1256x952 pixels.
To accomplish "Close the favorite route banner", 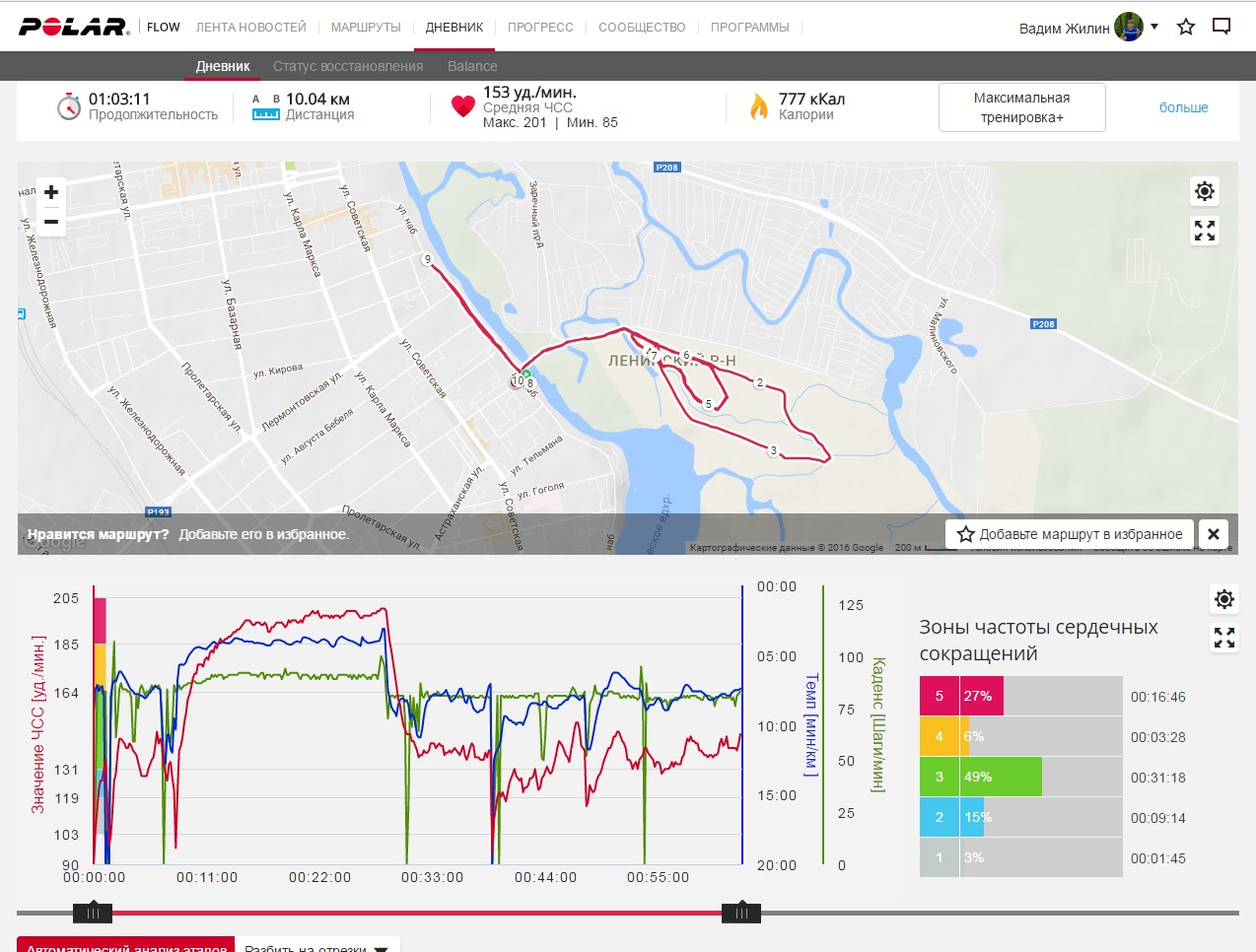I will [1214, 534].
